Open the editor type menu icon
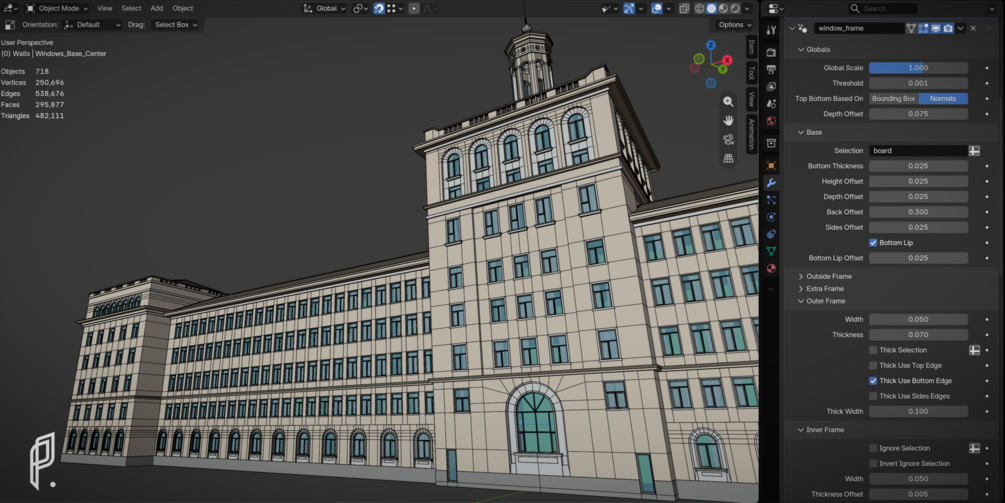Viewport: 1005px width, 503px height. (x=10, y=8)
